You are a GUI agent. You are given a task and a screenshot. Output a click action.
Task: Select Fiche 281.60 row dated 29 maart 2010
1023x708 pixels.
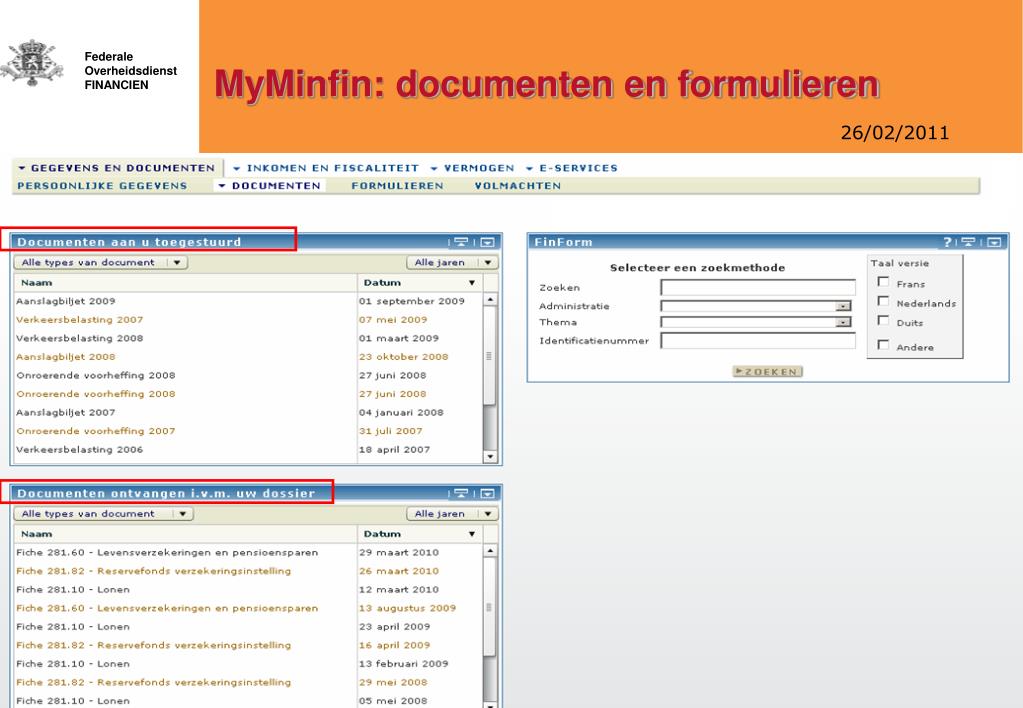[x=248, y=553]
